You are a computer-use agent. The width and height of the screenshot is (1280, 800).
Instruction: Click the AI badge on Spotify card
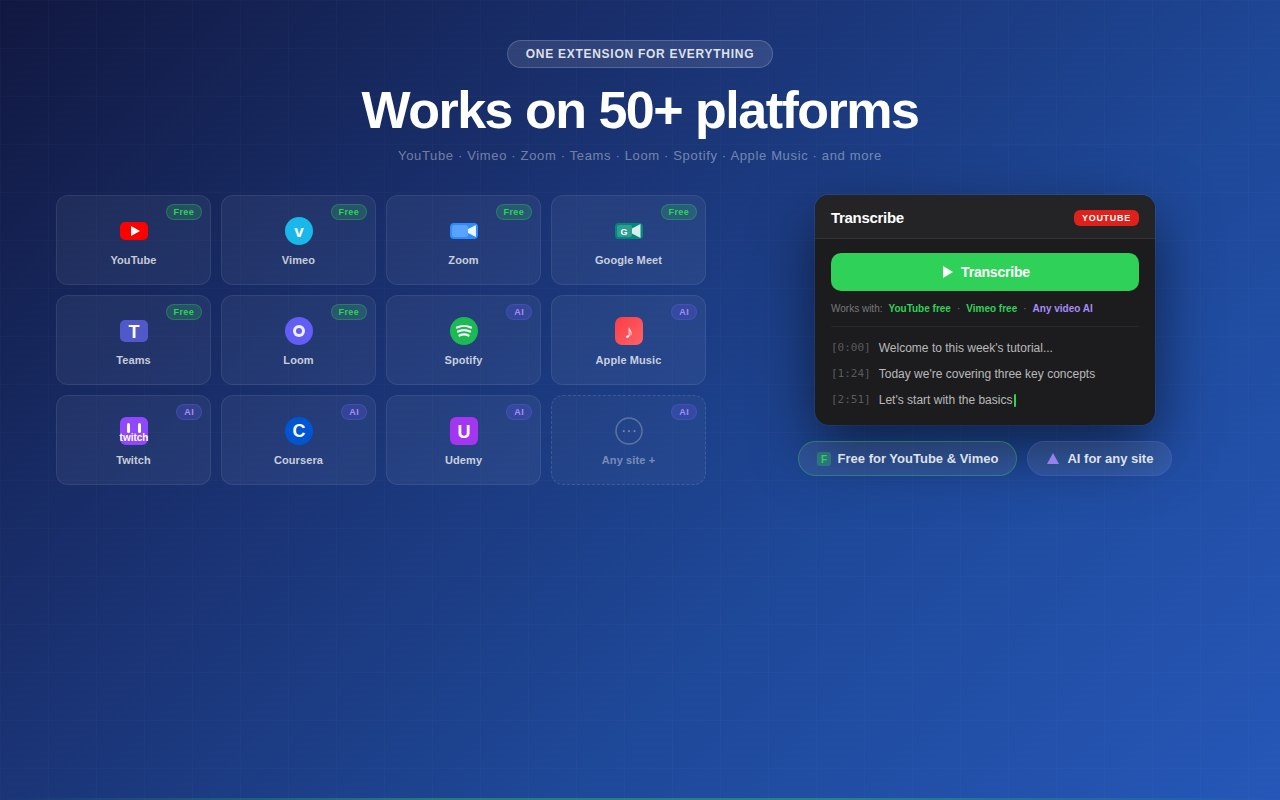519,312
